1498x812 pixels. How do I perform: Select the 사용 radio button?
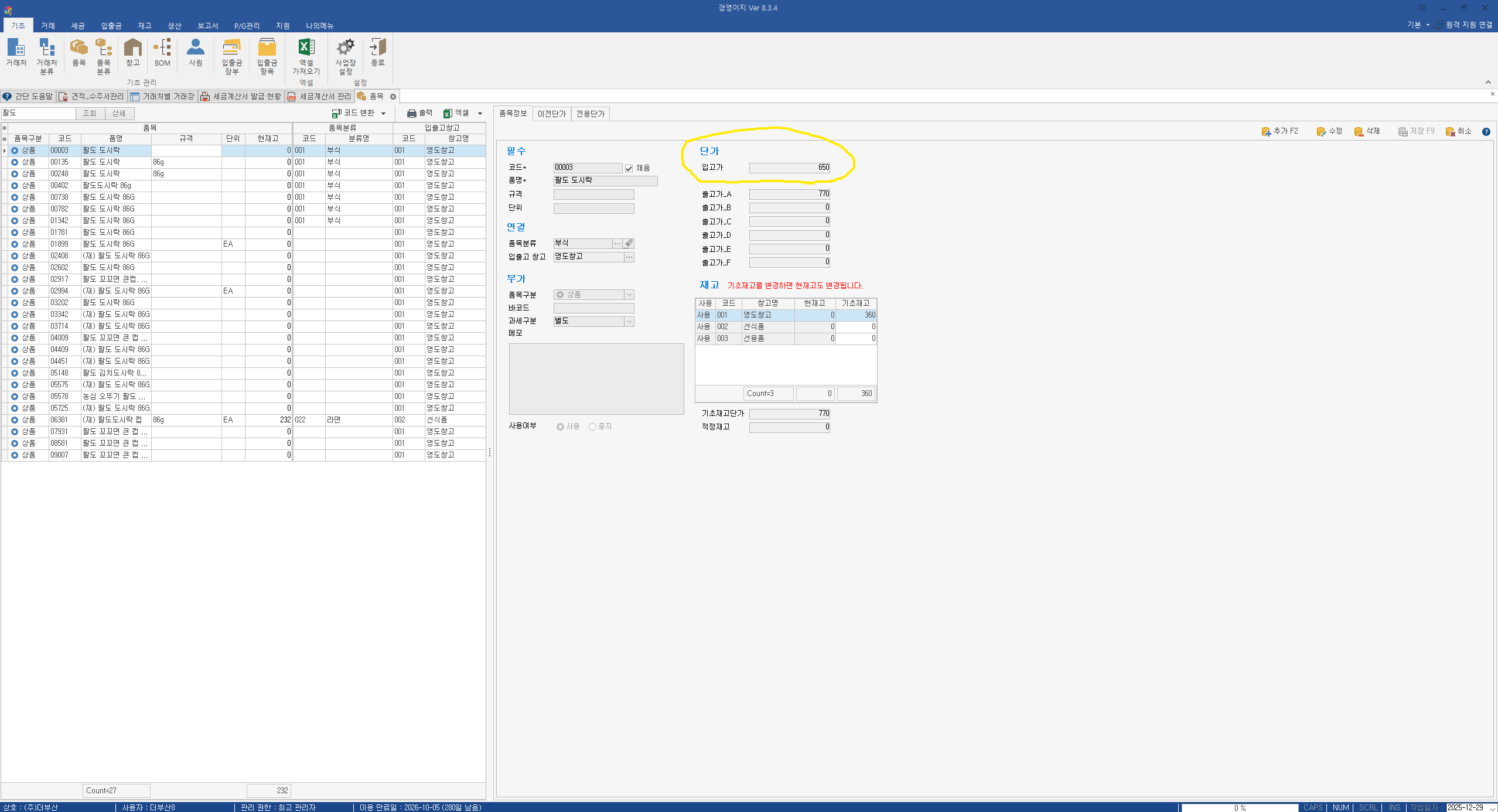(x=560, y=427)
